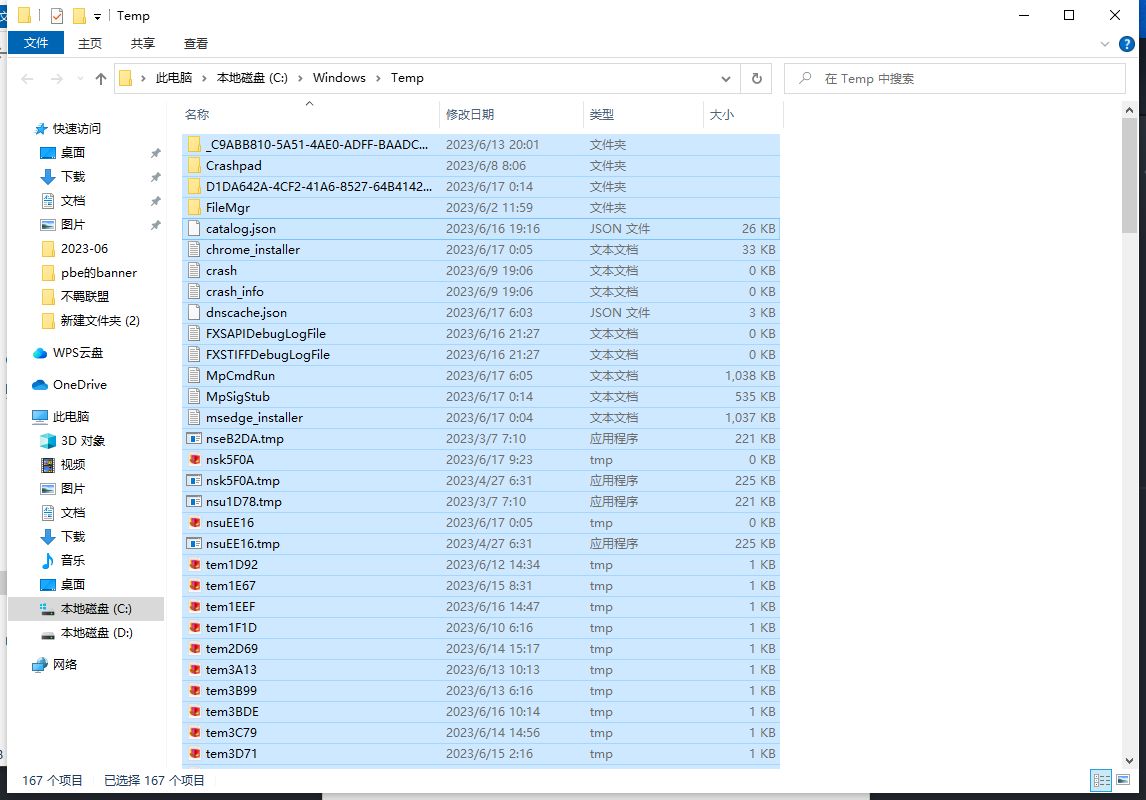
Task: Open the address bar history dropdown
Action: tap(725, 78)
